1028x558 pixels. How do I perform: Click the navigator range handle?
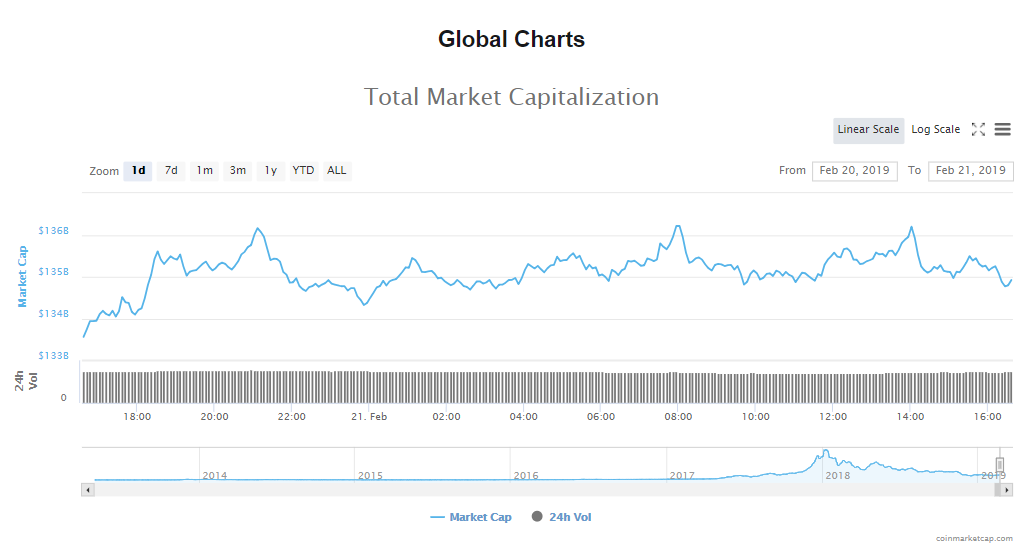[x=999, y=464]
